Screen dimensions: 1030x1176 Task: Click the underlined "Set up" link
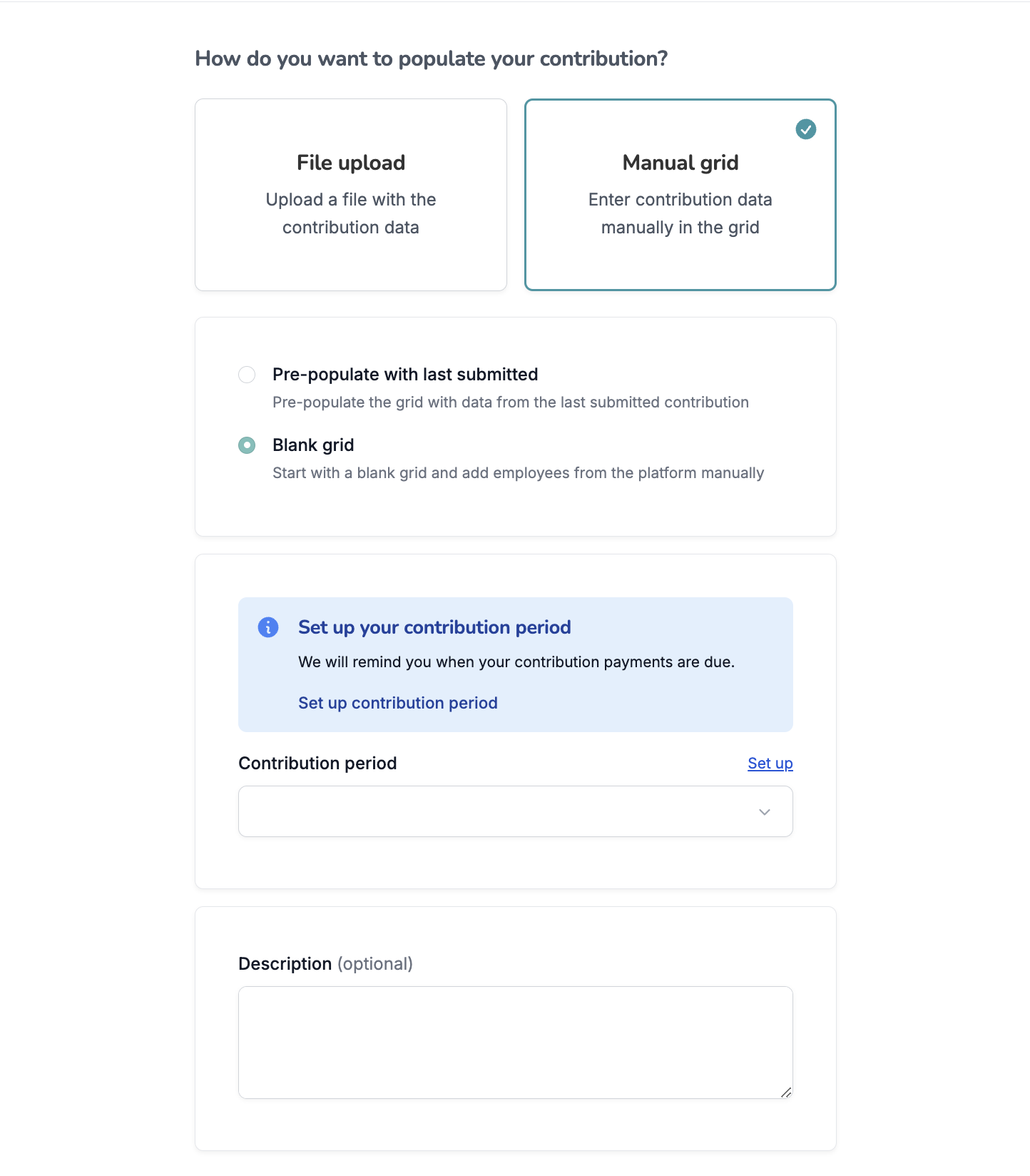click(770, 763)
